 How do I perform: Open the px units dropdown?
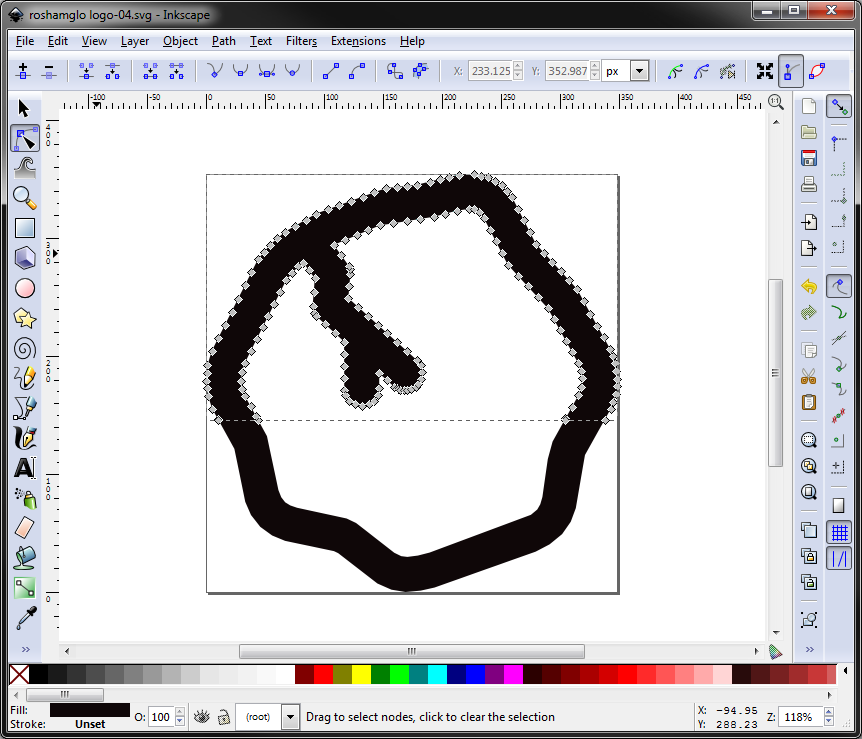639,71
